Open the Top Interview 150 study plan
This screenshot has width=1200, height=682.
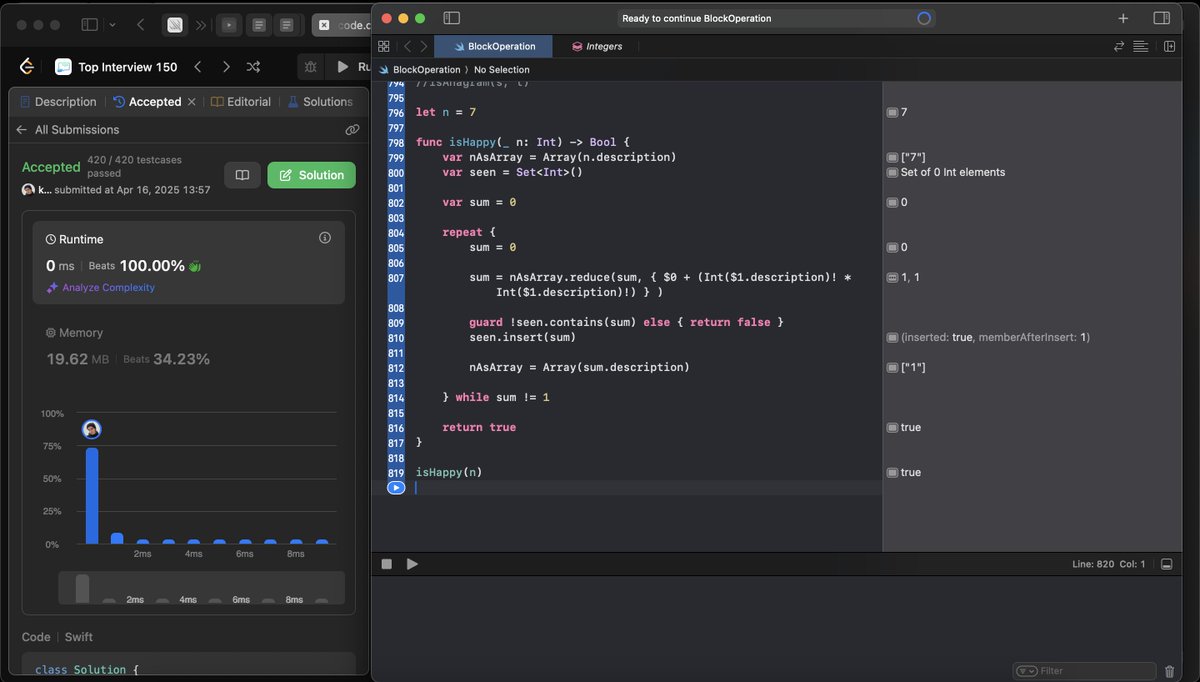point(116,67)
